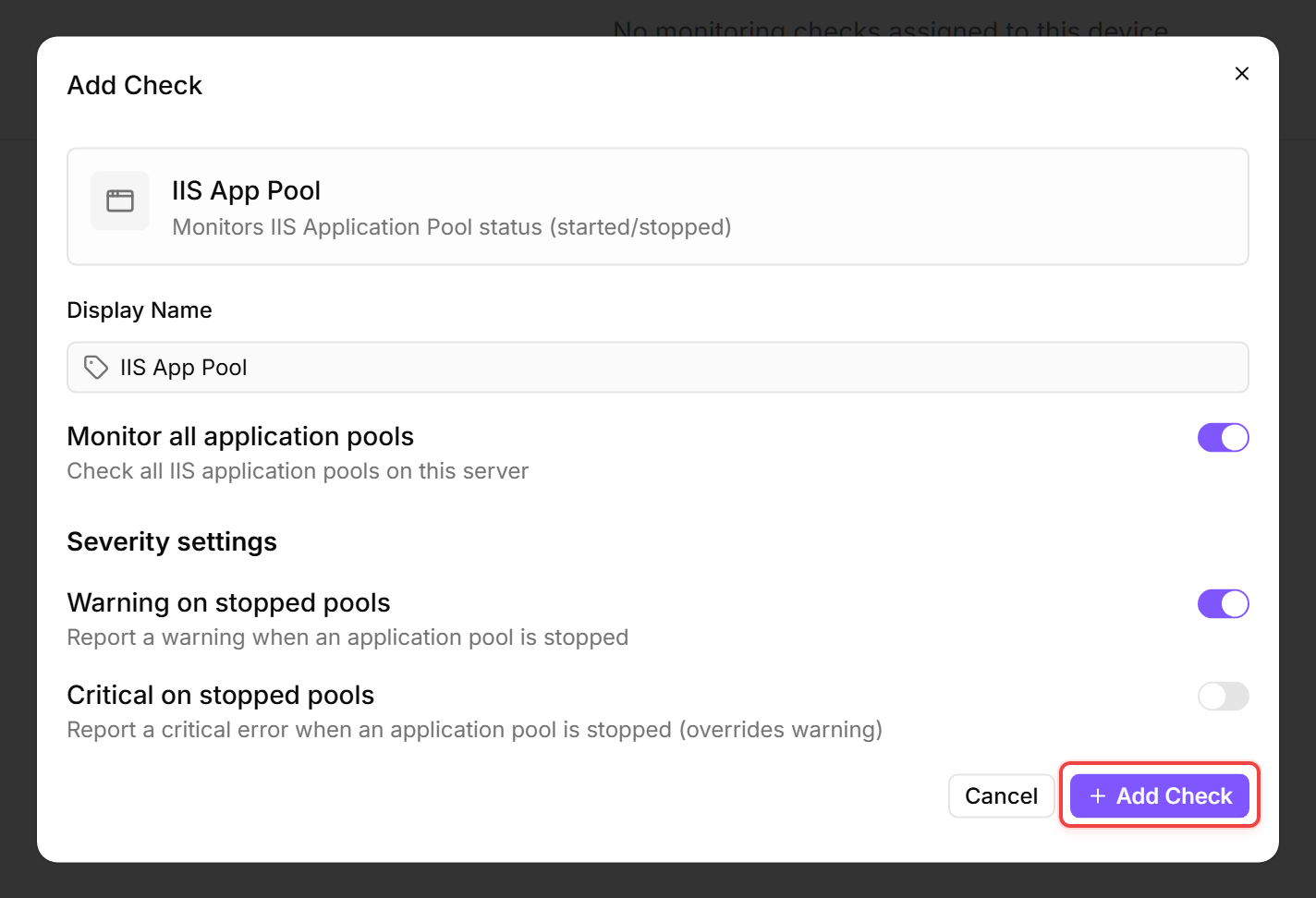The image size is (1316, 898).
Task: Click the Severity settings heading
Action: [x=172, y=541]
